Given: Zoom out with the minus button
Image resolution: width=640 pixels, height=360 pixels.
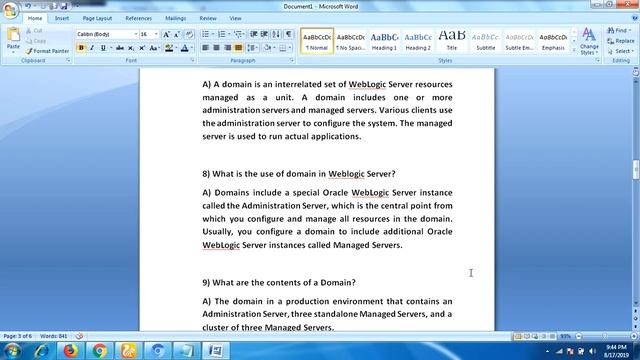Looking at the screenshot, I should click(578, 336).
